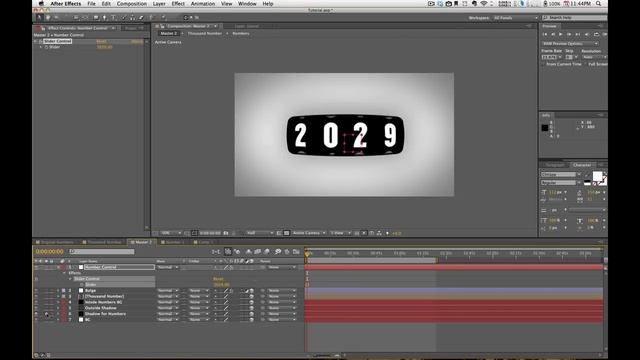This screenshot has height=360, width=640.
Task: Toggle loop option in Preview panel
Action: coord(596,35)
